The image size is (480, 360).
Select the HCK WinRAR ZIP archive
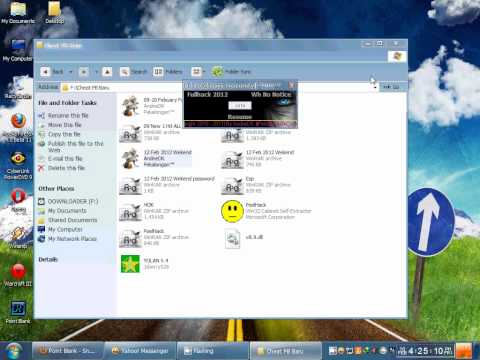click(154, 211)
